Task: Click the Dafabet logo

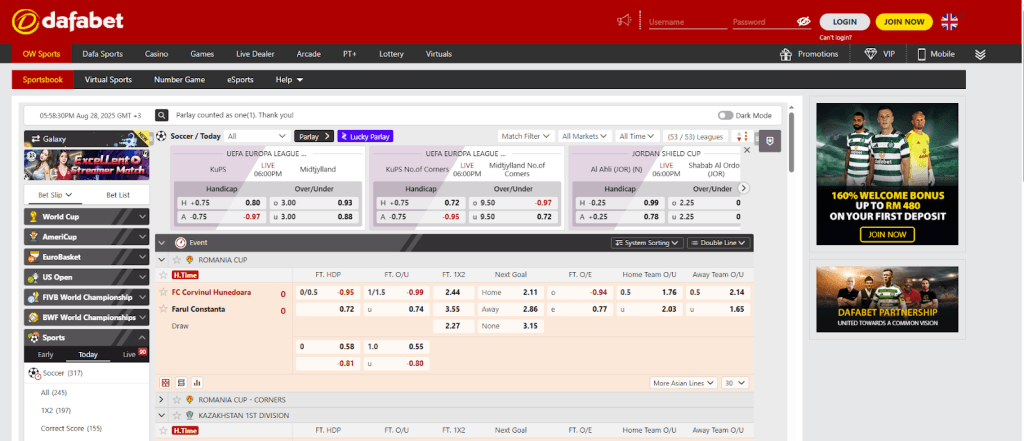Action: (67, 21)
